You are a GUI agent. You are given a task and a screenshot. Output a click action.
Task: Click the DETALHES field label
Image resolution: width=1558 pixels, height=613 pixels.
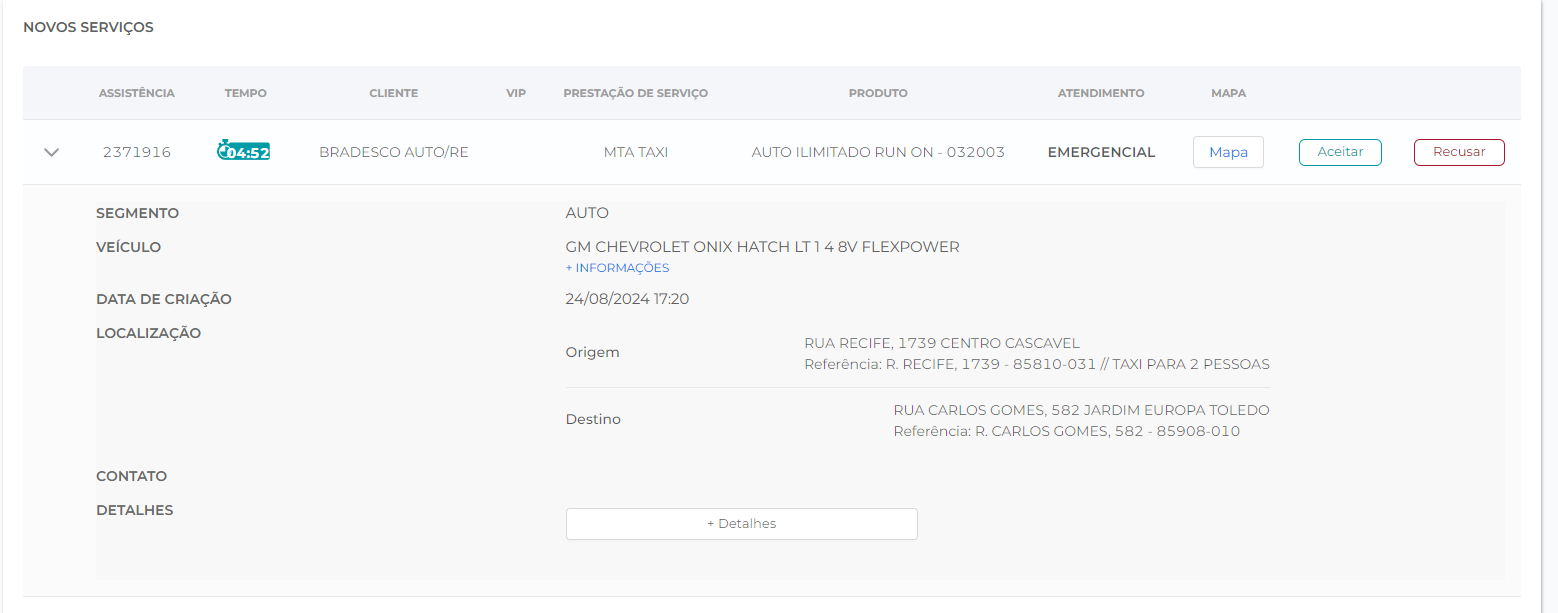click(x=135, y=510)
